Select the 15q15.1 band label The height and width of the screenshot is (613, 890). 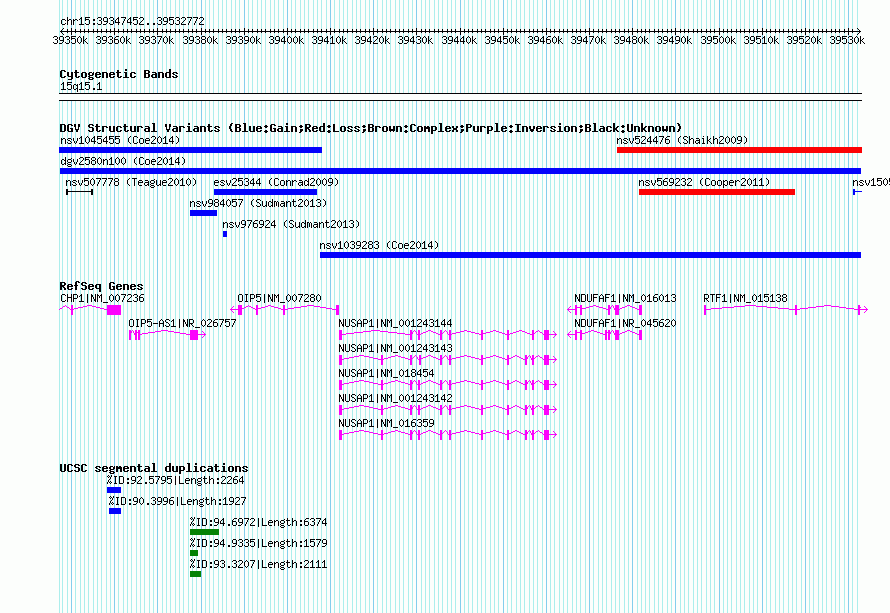(81, 86)
